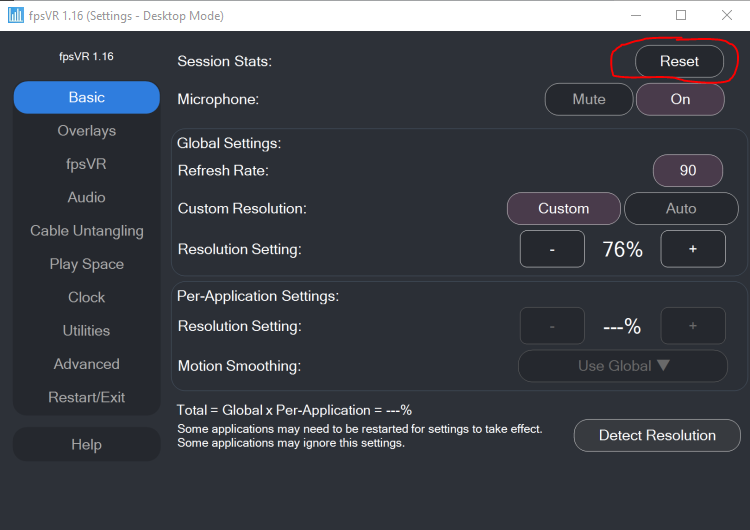Reset the session stats
Screen dimensions: 750x530
679,61
